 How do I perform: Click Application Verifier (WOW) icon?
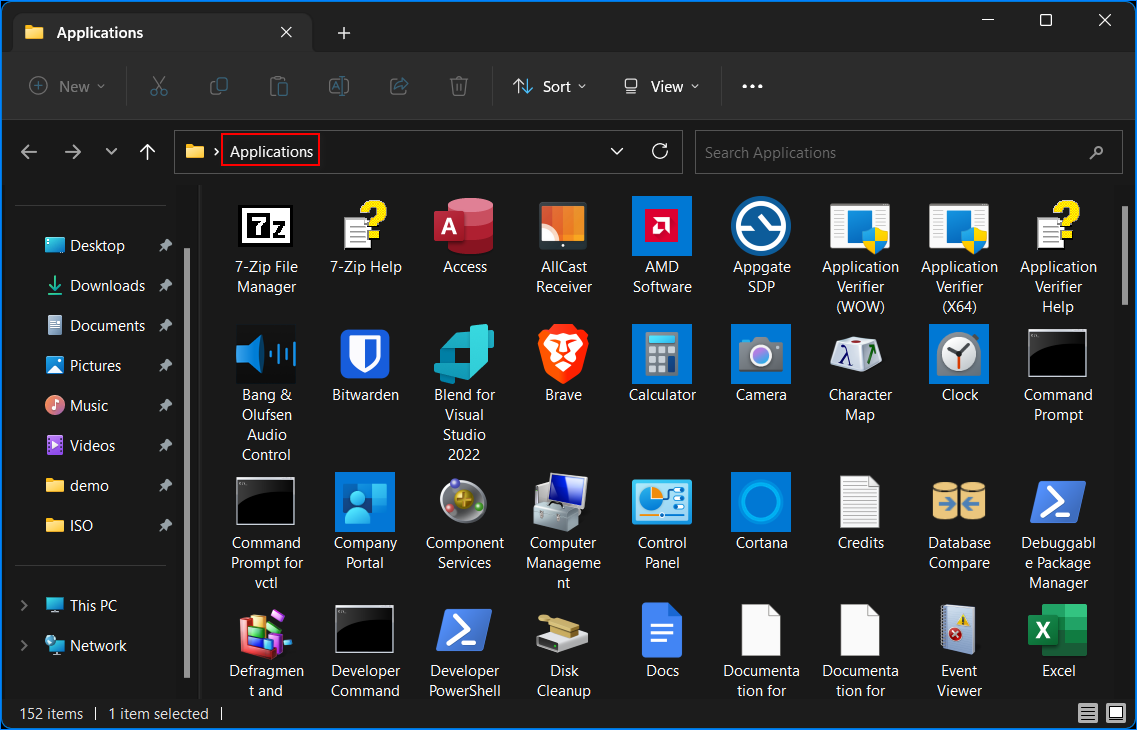click(860, 226)
